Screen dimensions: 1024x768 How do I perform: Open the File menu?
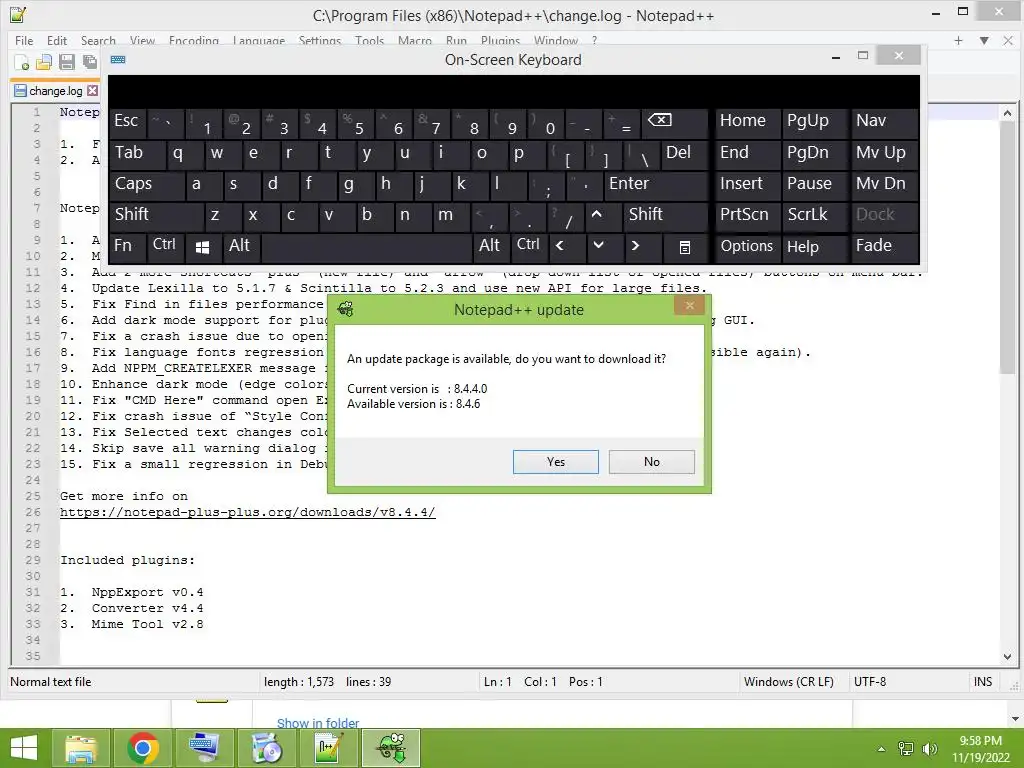[x=24, y=40]
